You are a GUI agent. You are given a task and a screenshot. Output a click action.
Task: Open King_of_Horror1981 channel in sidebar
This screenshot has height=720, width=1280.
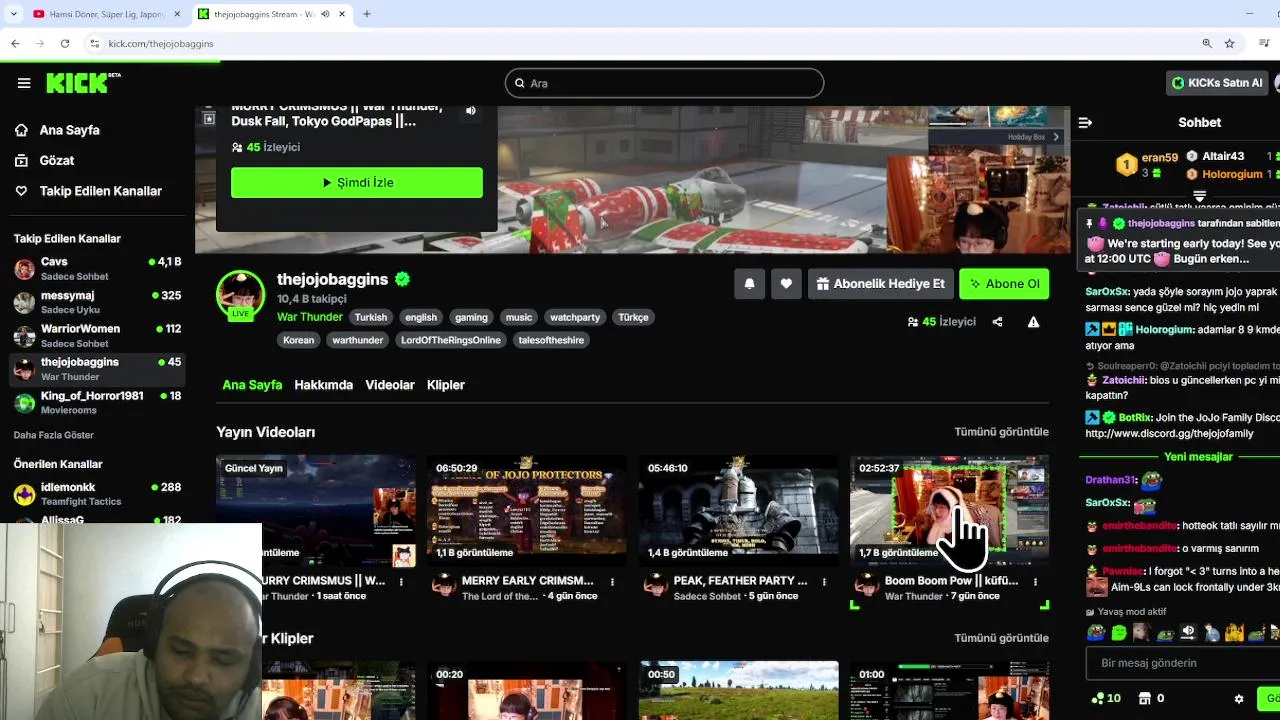tap(97, 402)
